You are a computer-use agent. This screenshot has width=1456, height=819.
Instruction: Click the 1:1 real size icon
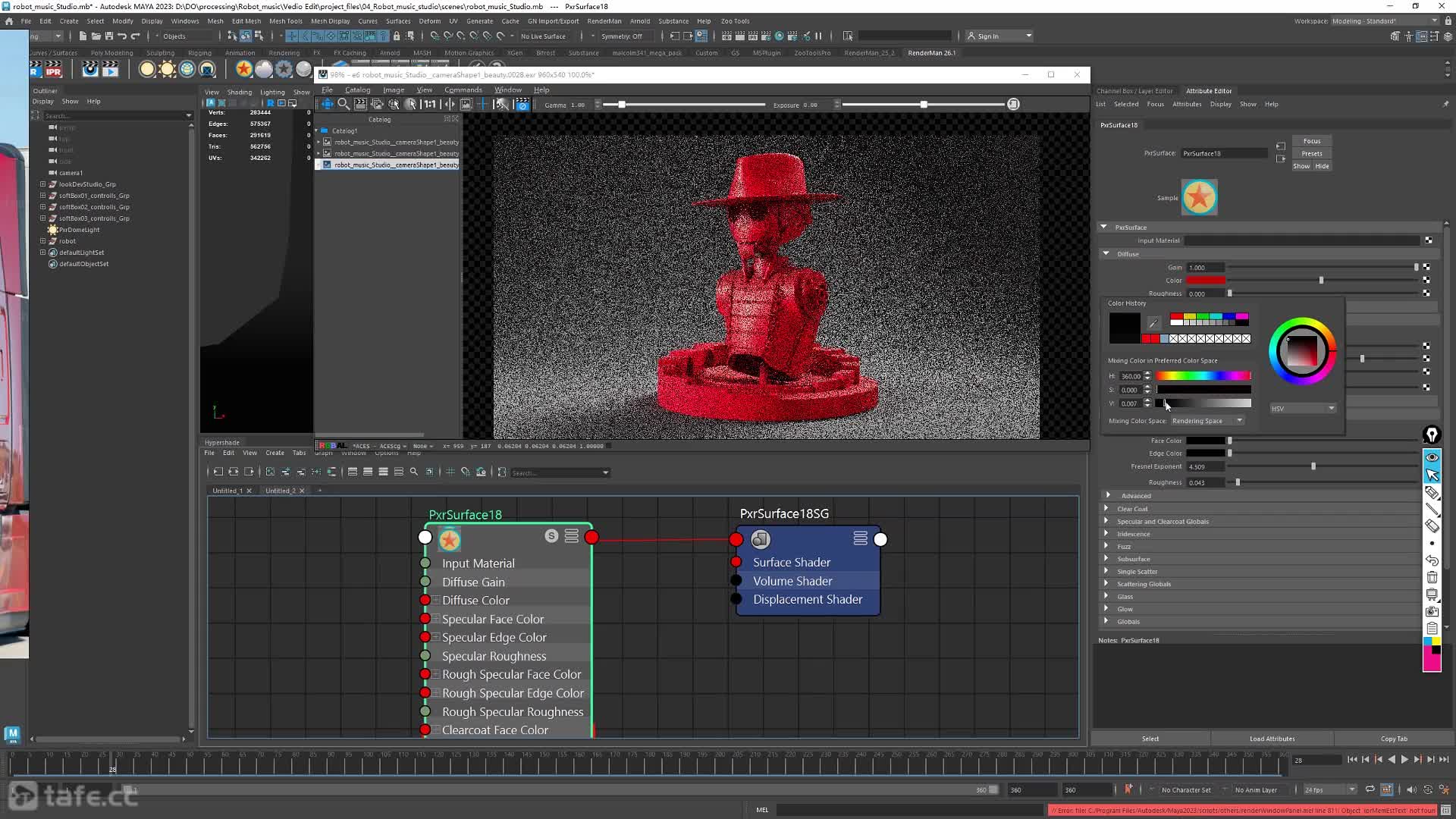pyautogui.click(x=430, y=105)
